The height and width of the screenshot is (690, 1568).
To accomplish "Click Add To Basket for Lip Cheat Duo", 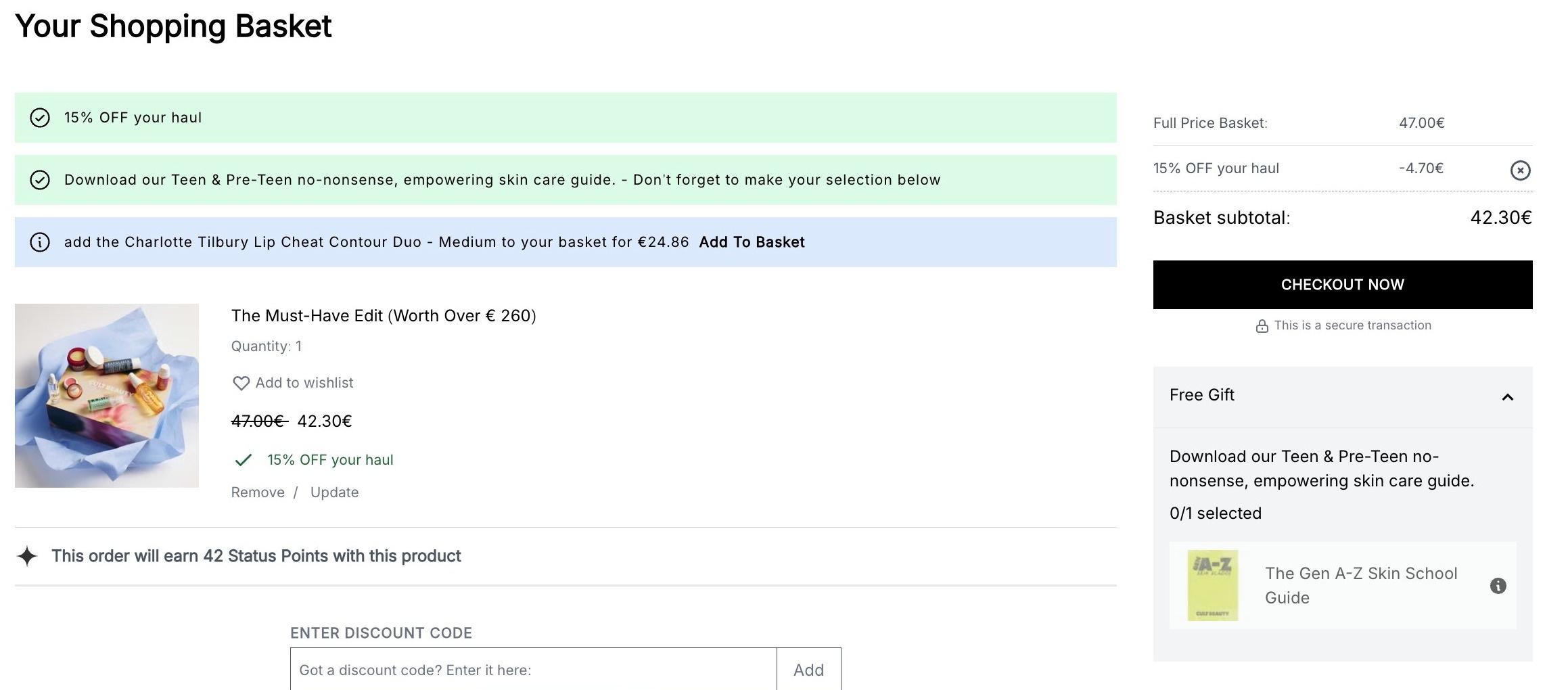I will pyautogui.click(x=752, y=242).
